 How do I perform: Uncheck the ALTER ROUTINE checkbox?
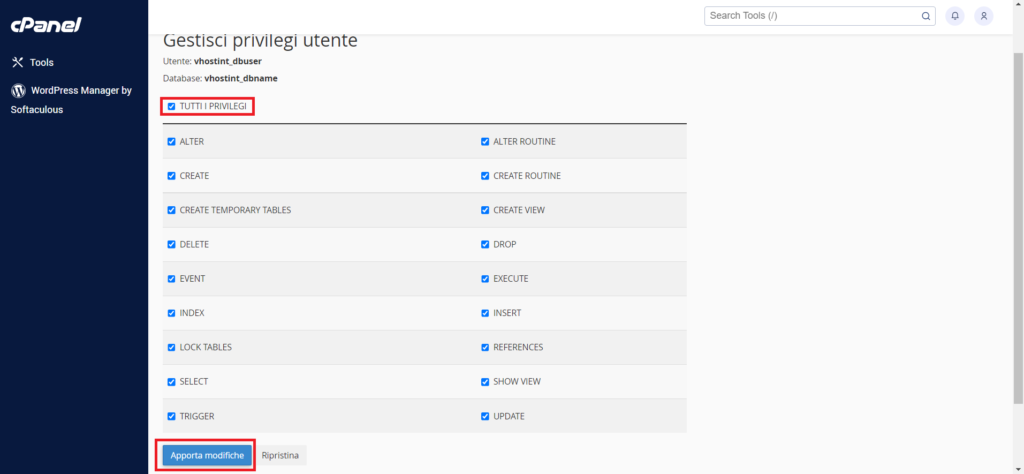click(485, 141)
